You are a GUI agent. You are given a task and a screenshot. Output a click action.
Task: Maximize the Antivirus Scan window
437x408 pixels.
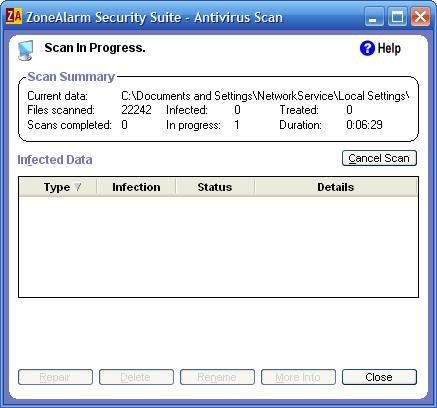pyautogui.click(x=397, y=17)
